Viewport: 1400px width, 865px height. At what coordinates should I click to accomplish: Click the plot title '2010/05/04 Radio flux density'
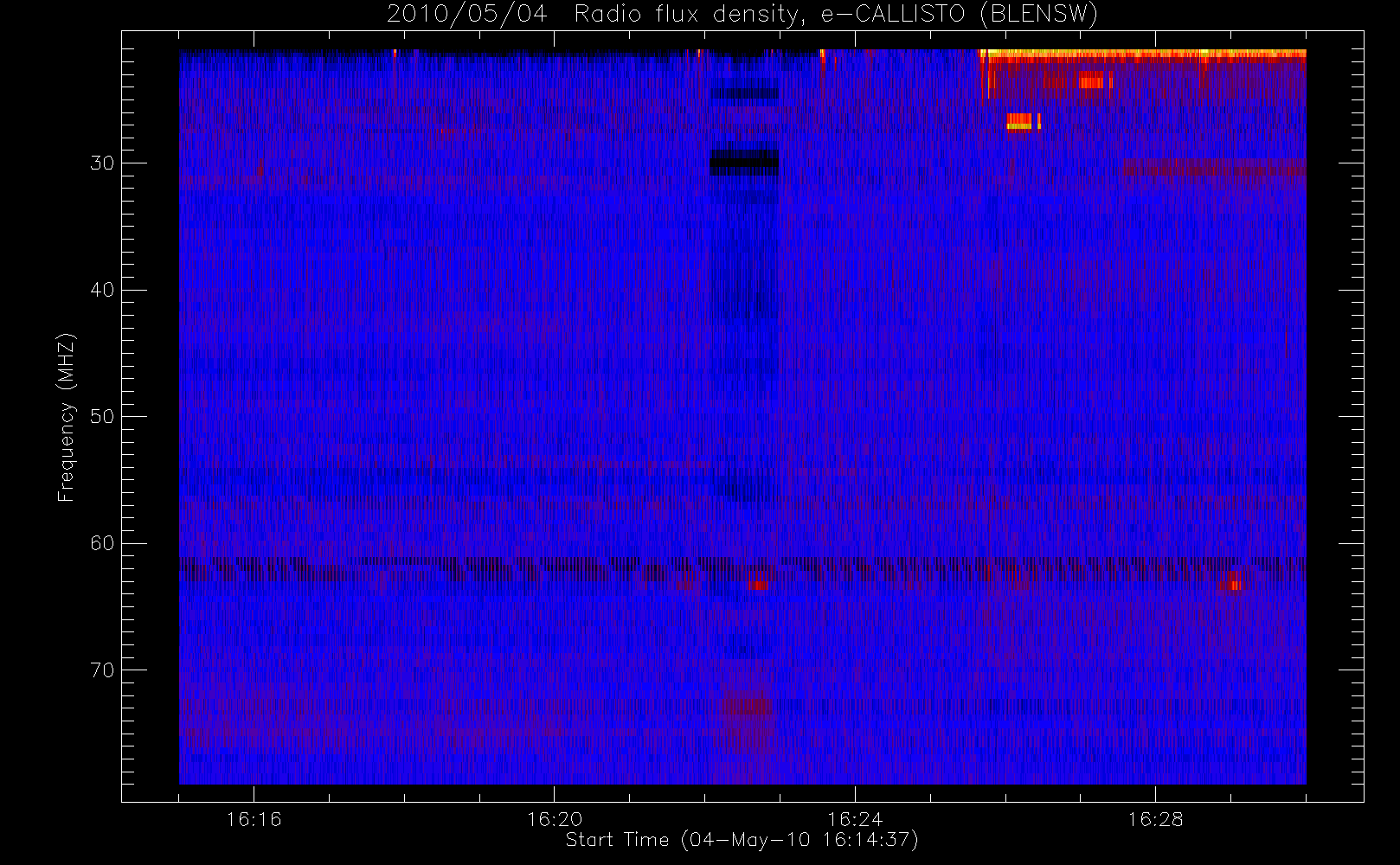[x=742, y=15]
